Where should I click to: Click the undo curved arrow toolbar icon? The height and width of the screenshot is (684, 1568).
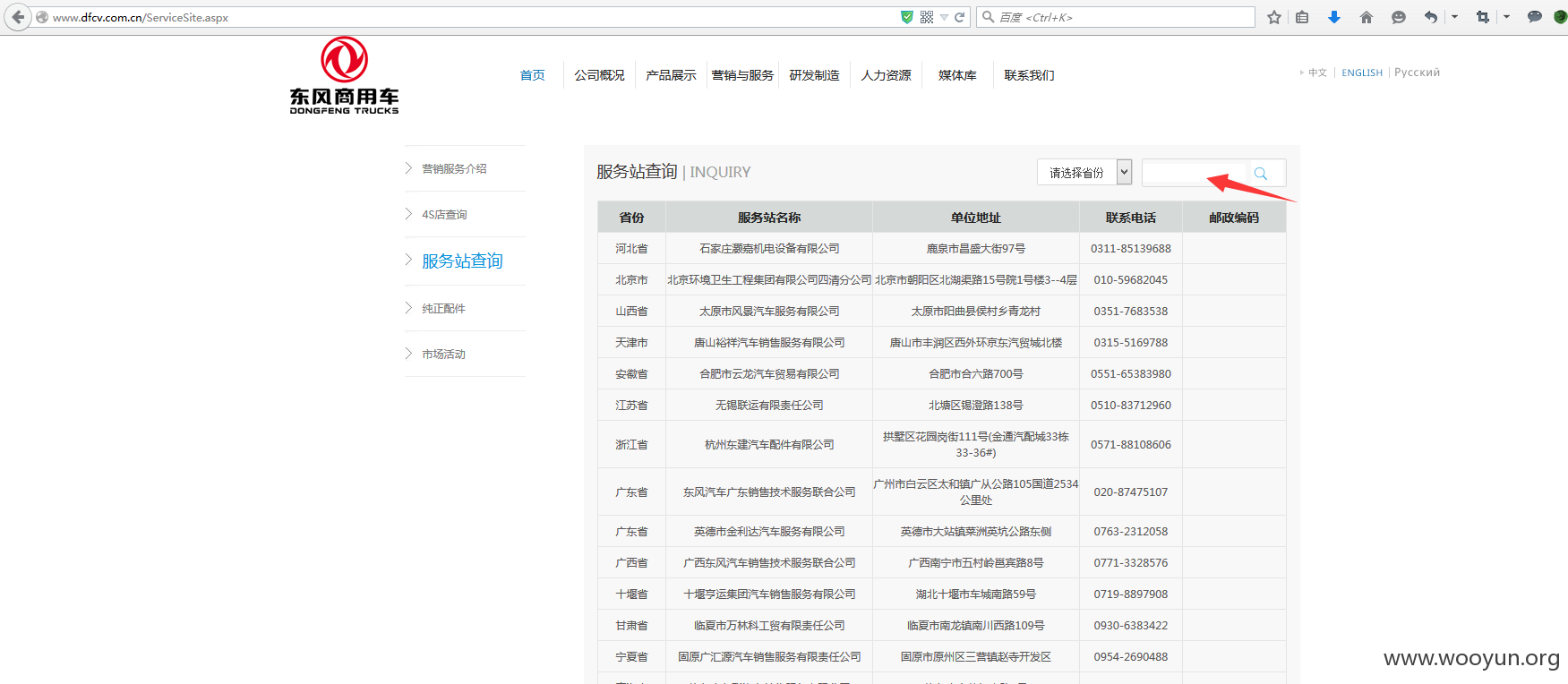(1430, 17)
